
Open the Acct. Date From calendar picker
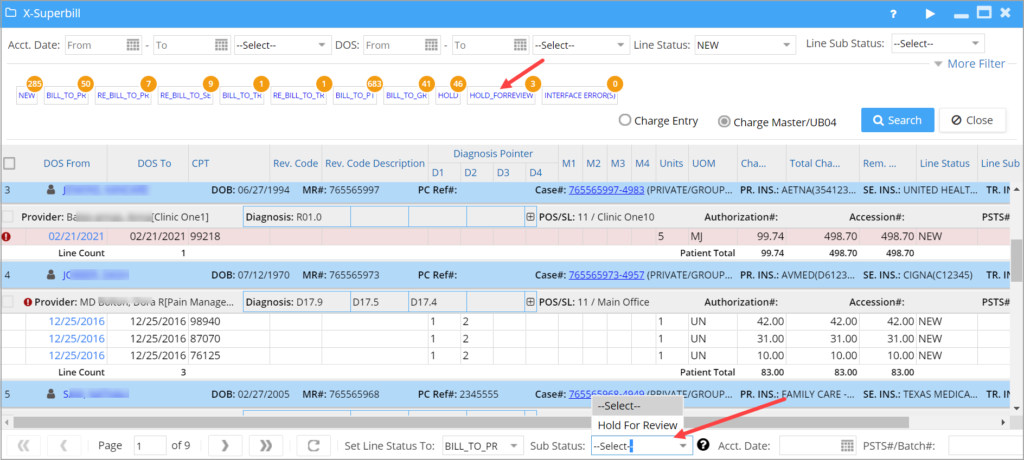[133, 45]
